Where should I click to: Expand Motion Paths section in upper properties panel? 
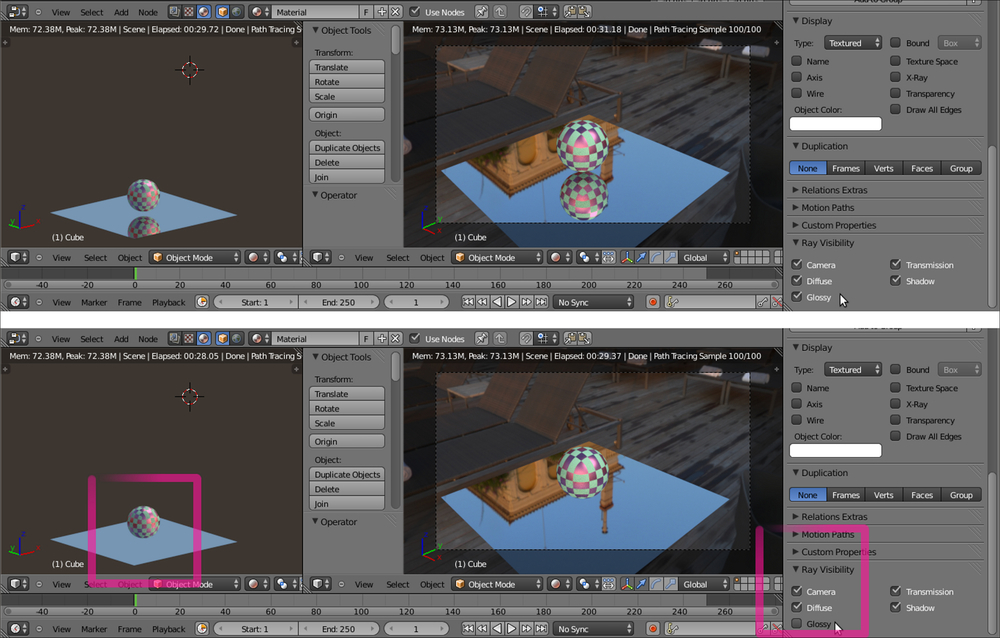click(829, 208)
